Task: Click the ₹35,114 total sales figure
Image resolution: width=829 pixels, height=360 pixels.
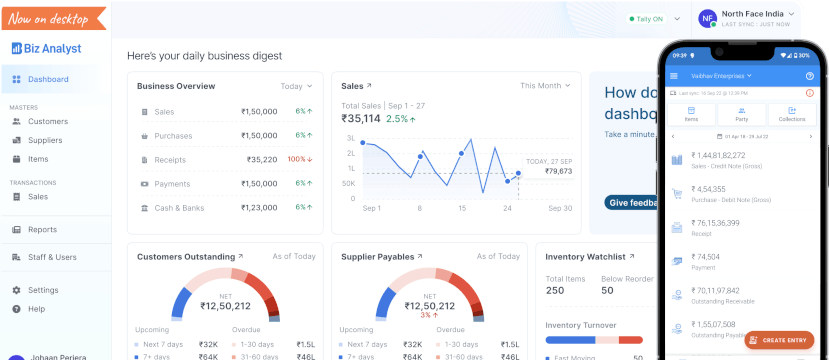Action: click(361, 118)
